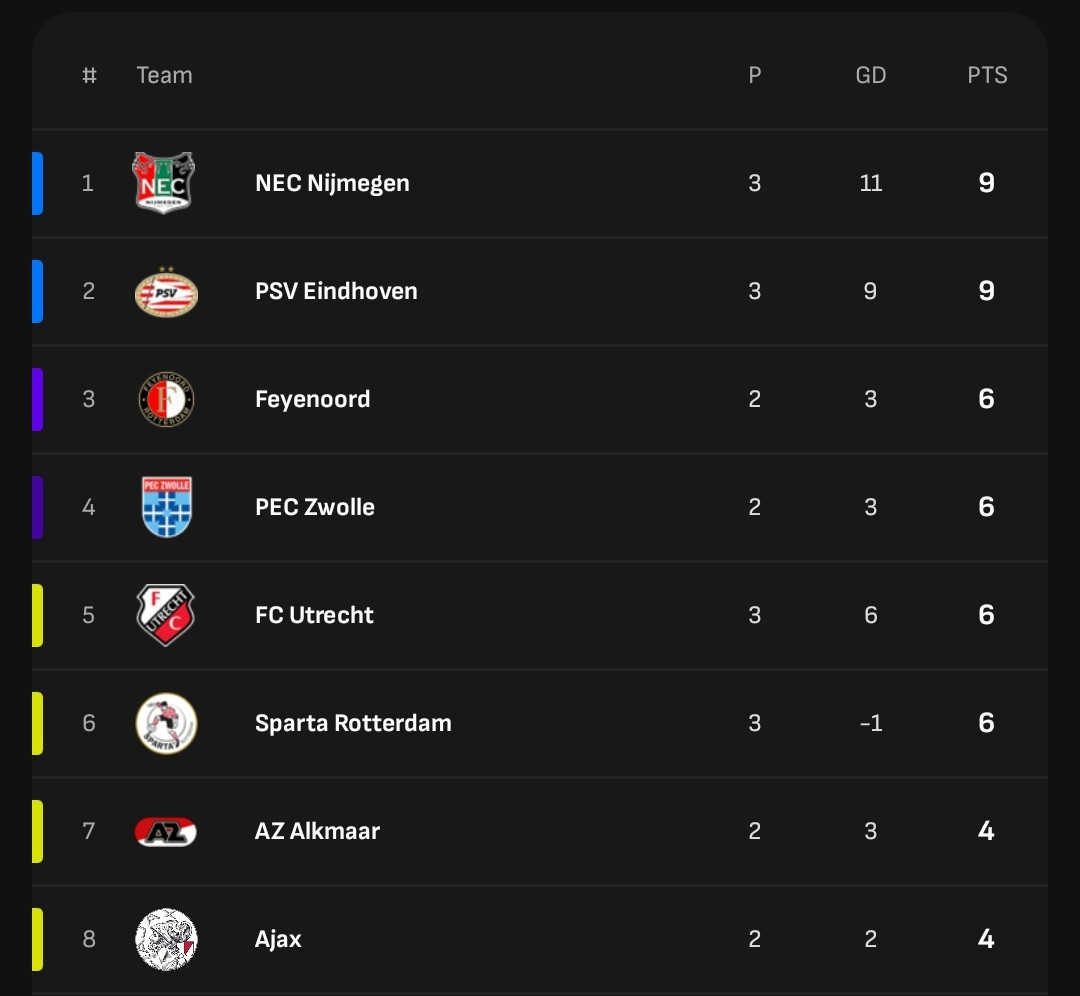This screenshot has width=1080, height=996.
Task: Click the AZ Alkmaar logo
Action: 166,831
